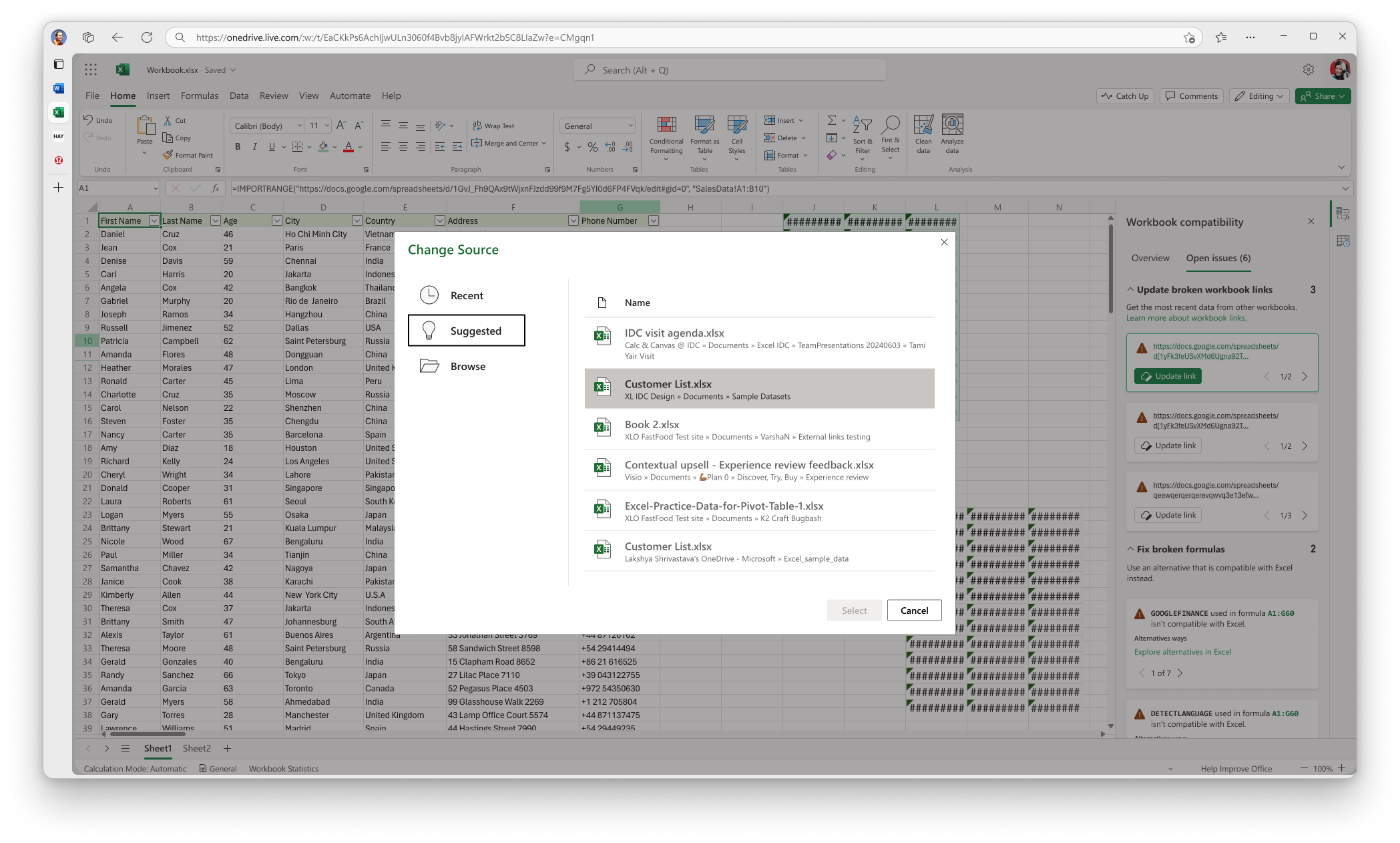Open Explore alternatives in Excel link
The image size is (1400, 843).
(x=1182, y=652)
